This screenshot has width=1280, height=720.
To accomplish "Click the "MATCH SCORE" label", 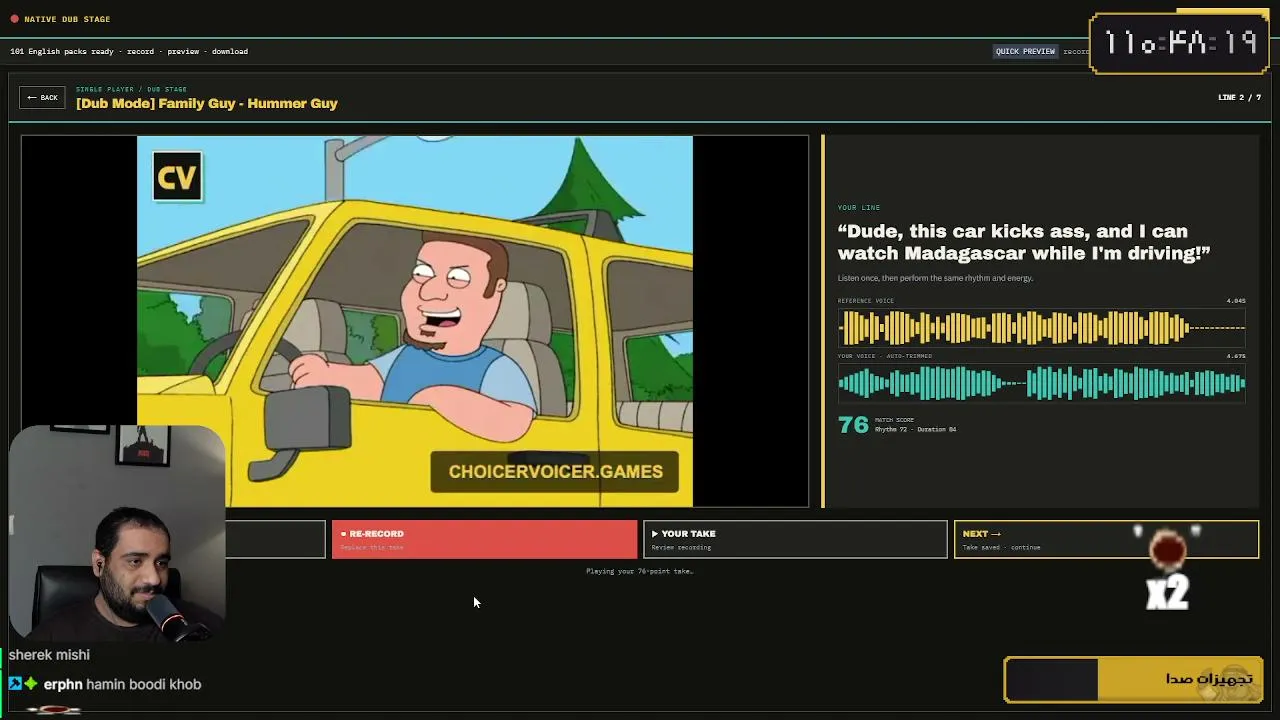I will 892,420.
